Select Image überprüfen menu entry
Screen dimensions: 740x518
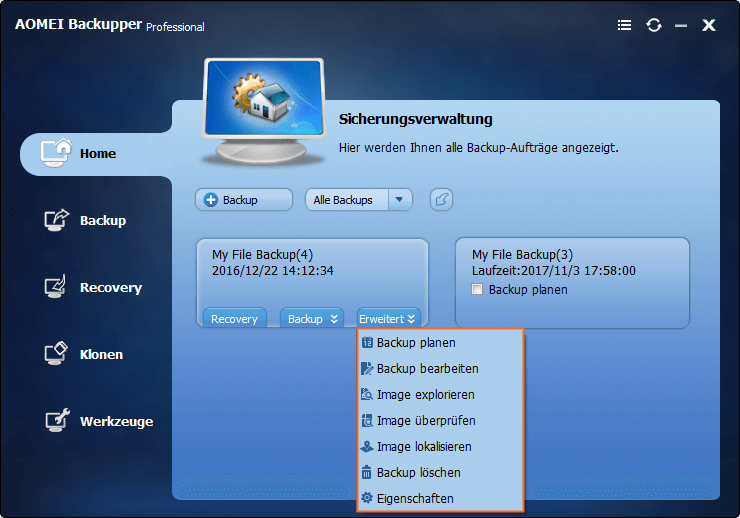(x=441, y=420)
